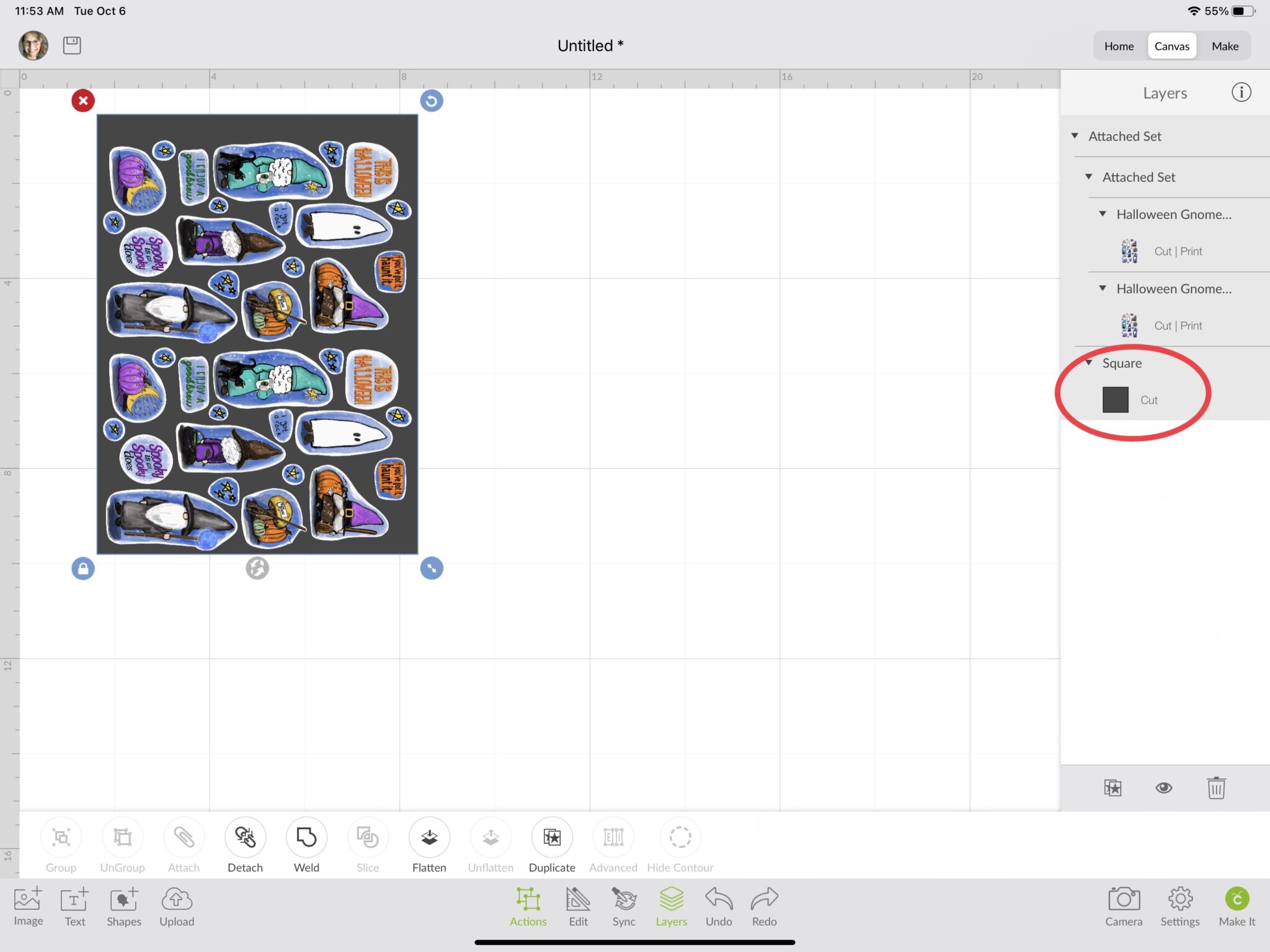
Task: Collapse the first Halloween Gnome layer
Action: tap(1103, 214)
